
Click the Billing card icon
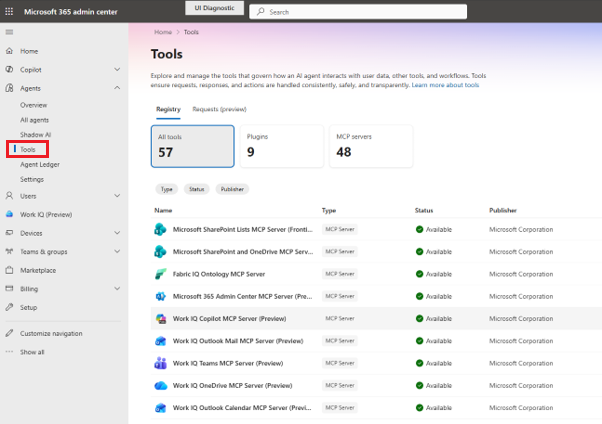click(x=9, y=288)
